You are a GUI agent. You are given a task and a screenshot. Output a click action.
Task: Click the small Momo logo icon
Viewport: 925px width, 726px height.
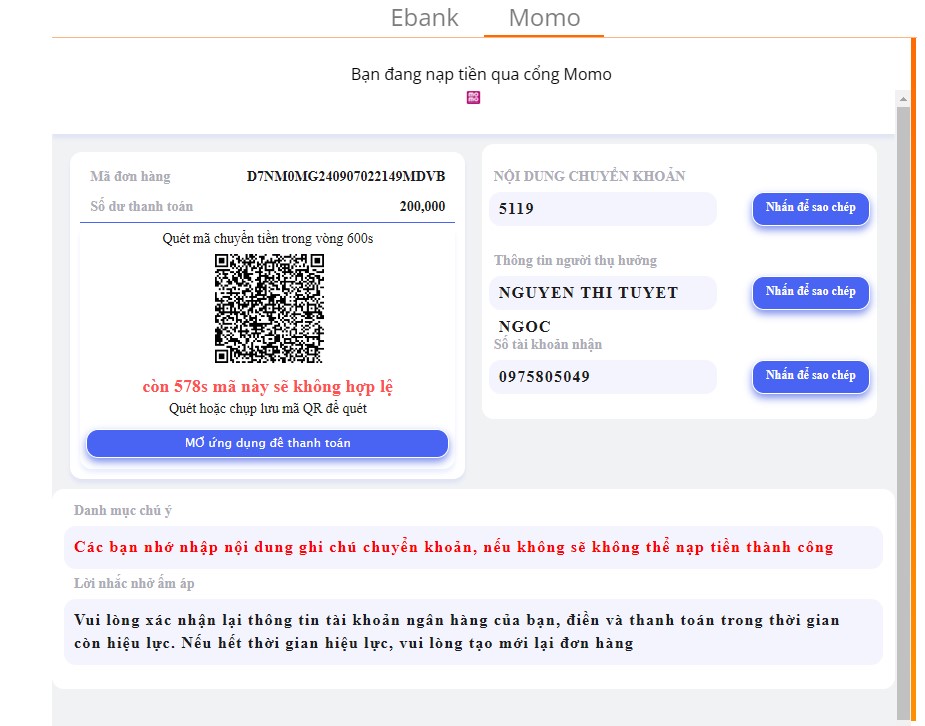pos(473,97)
